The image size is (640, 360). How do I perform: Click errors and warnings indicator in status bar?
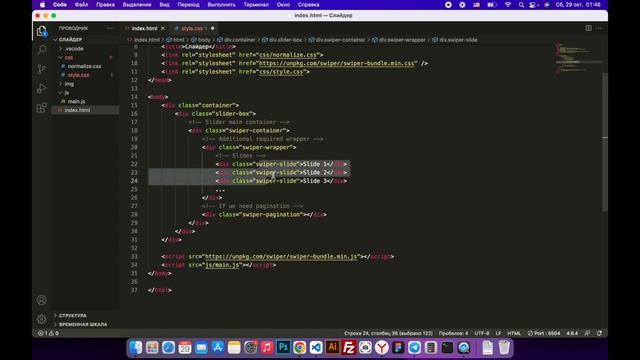(x=48, y=333)
